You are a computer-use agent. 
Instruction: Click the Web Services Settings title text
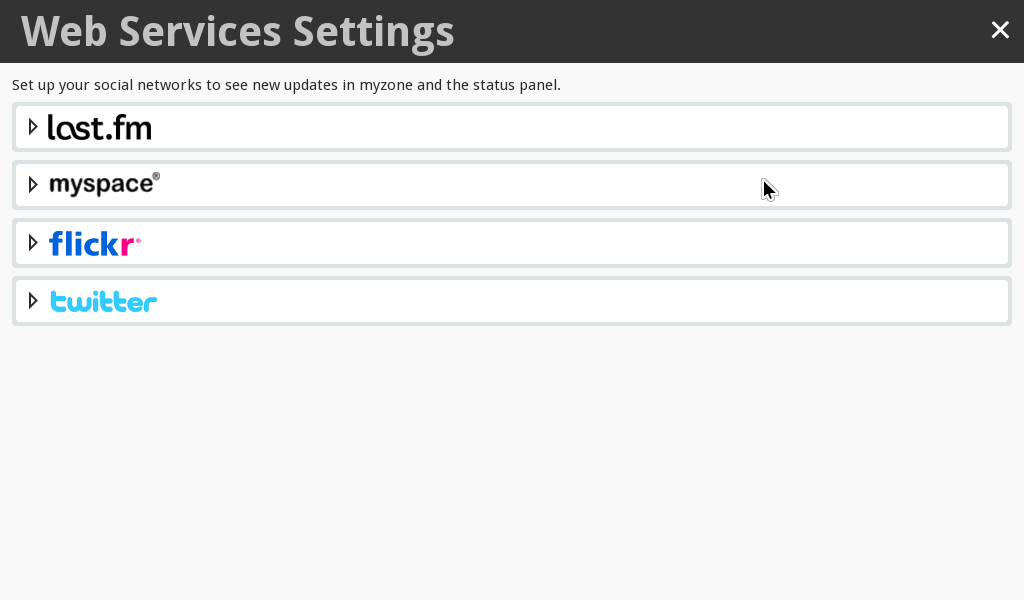coord(238,31)
